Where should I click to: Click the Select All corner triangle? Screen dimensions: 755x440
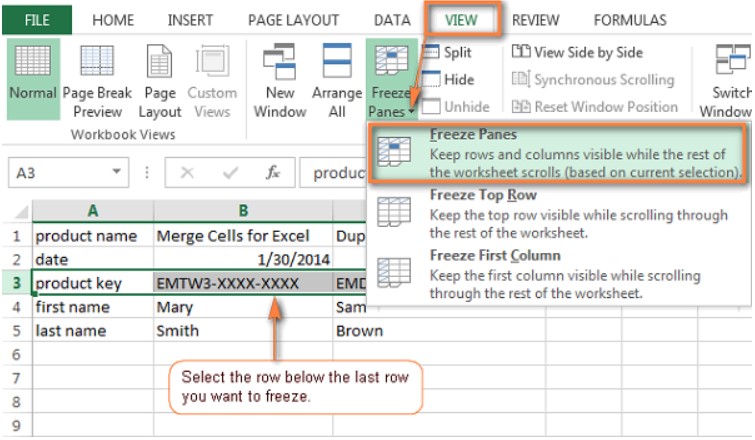[20, 211]
